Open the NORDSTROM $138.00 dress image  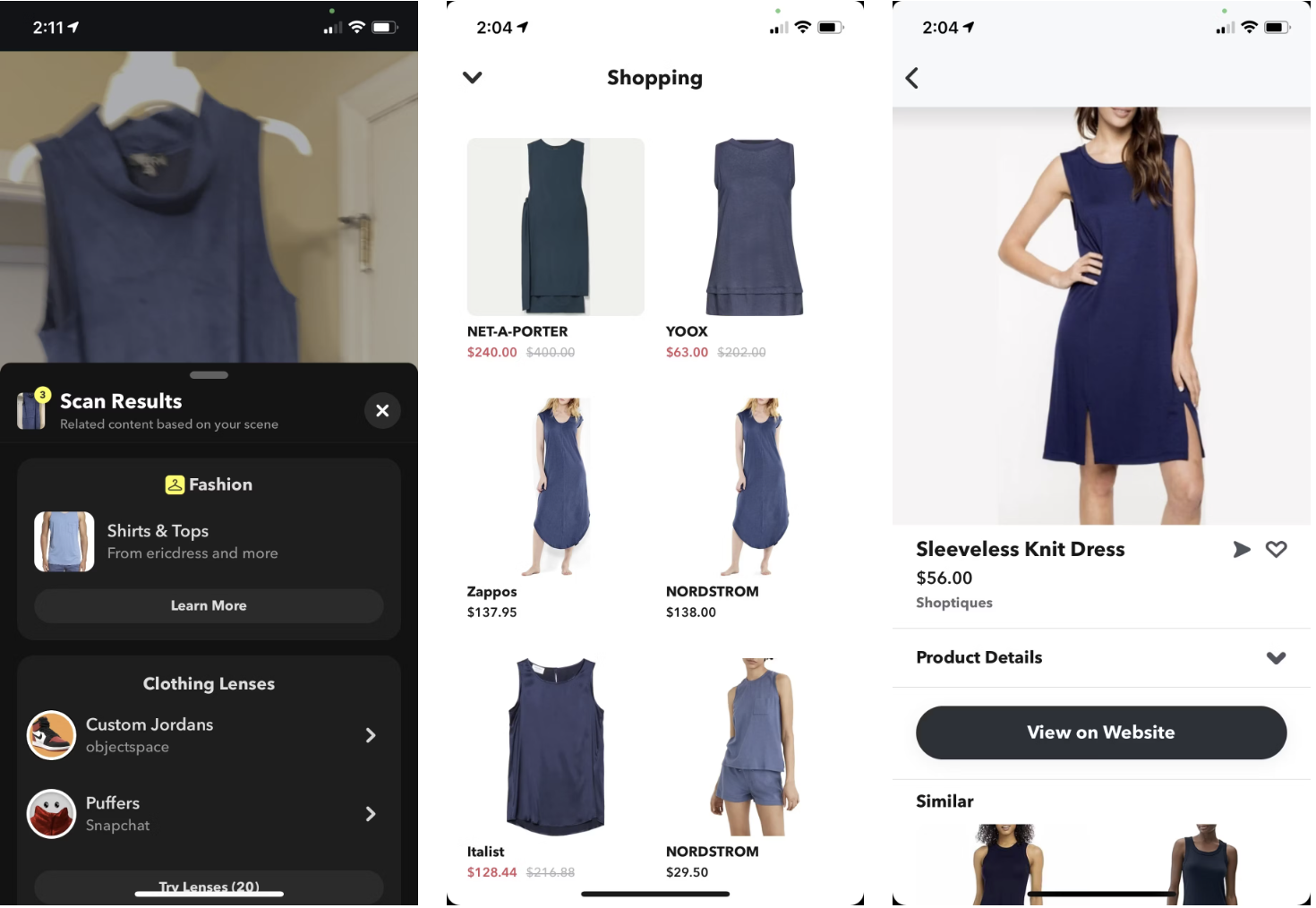tap(755, 486)
